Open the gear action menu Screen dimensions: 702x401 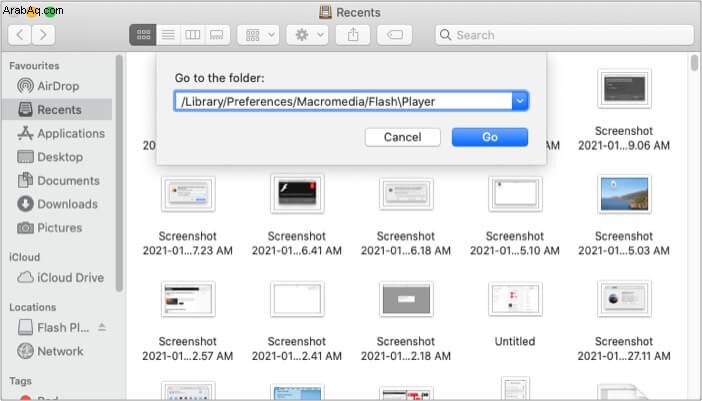point(308,35)
